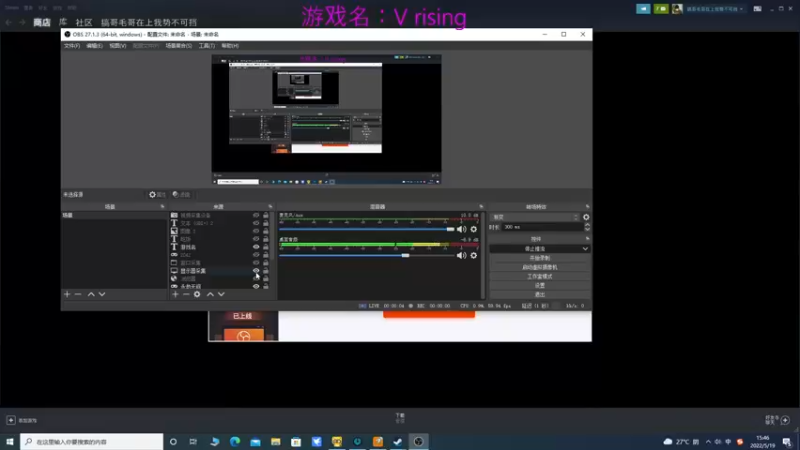800x450 pixels.
Task: Open Microsoft Edge from the taskbar
Action: pyautogui.click(x=235, y=441)
